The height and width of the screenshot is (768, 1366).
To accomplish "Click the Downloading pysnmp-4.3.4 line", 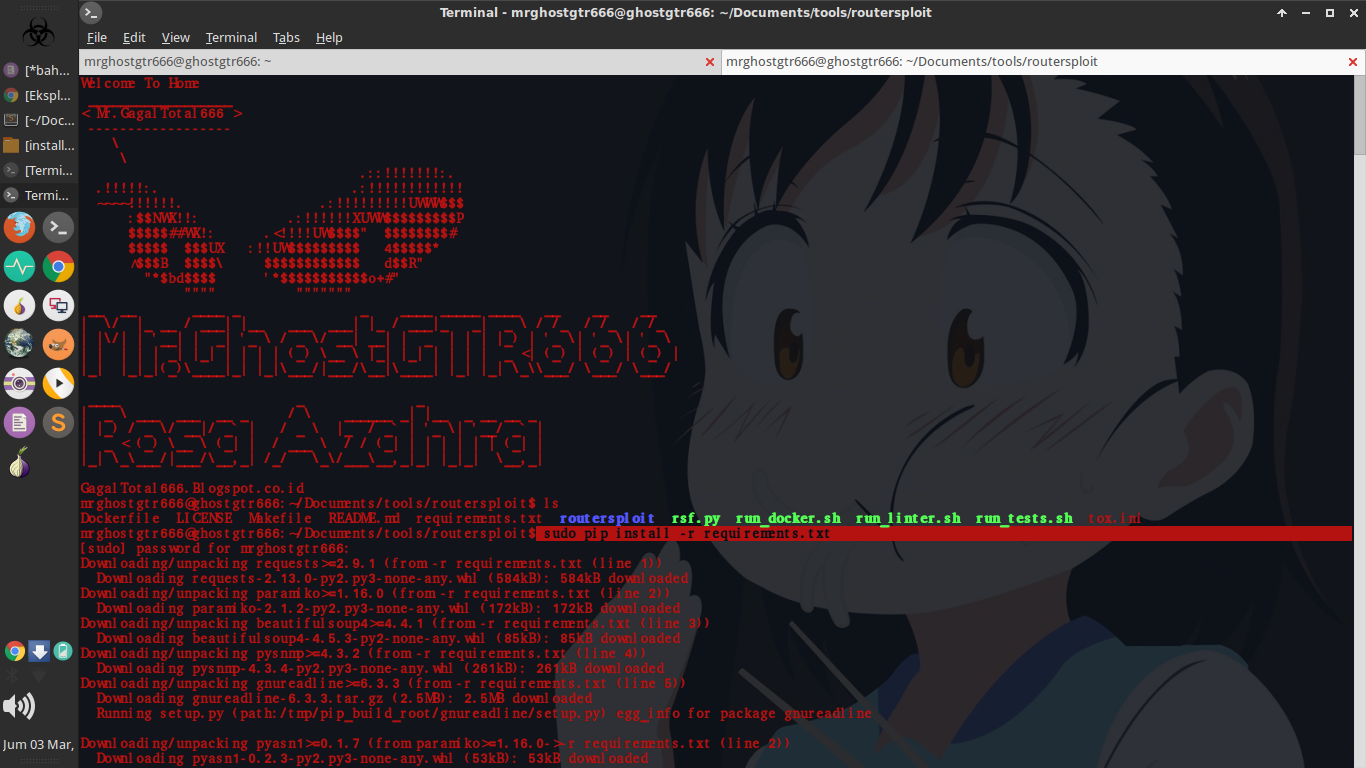I will click(x=380, y=668).
